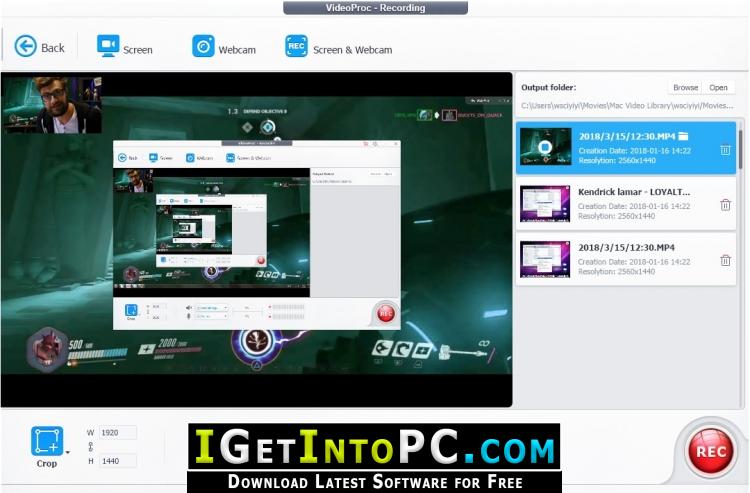The height and width of the screenshot is (493, 750).
Task: Click the Browse output folder button
Action: click(x=685, y=88)
